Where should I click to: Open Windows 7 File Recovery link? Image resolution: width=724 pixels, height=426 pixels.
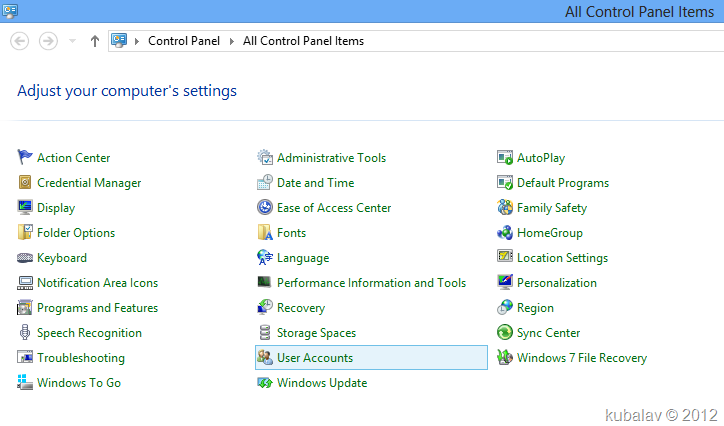point(582,358)
